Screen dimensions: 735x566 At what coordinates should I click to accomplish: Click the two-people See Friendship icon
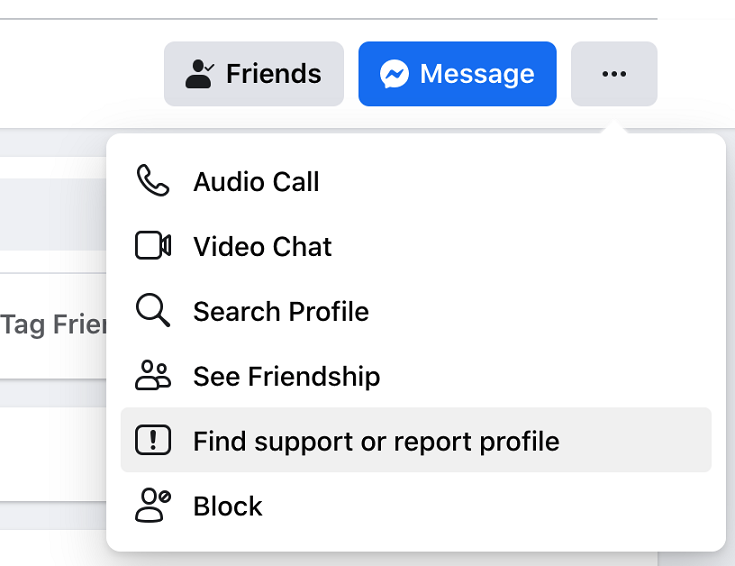click(x=153, y=375)
